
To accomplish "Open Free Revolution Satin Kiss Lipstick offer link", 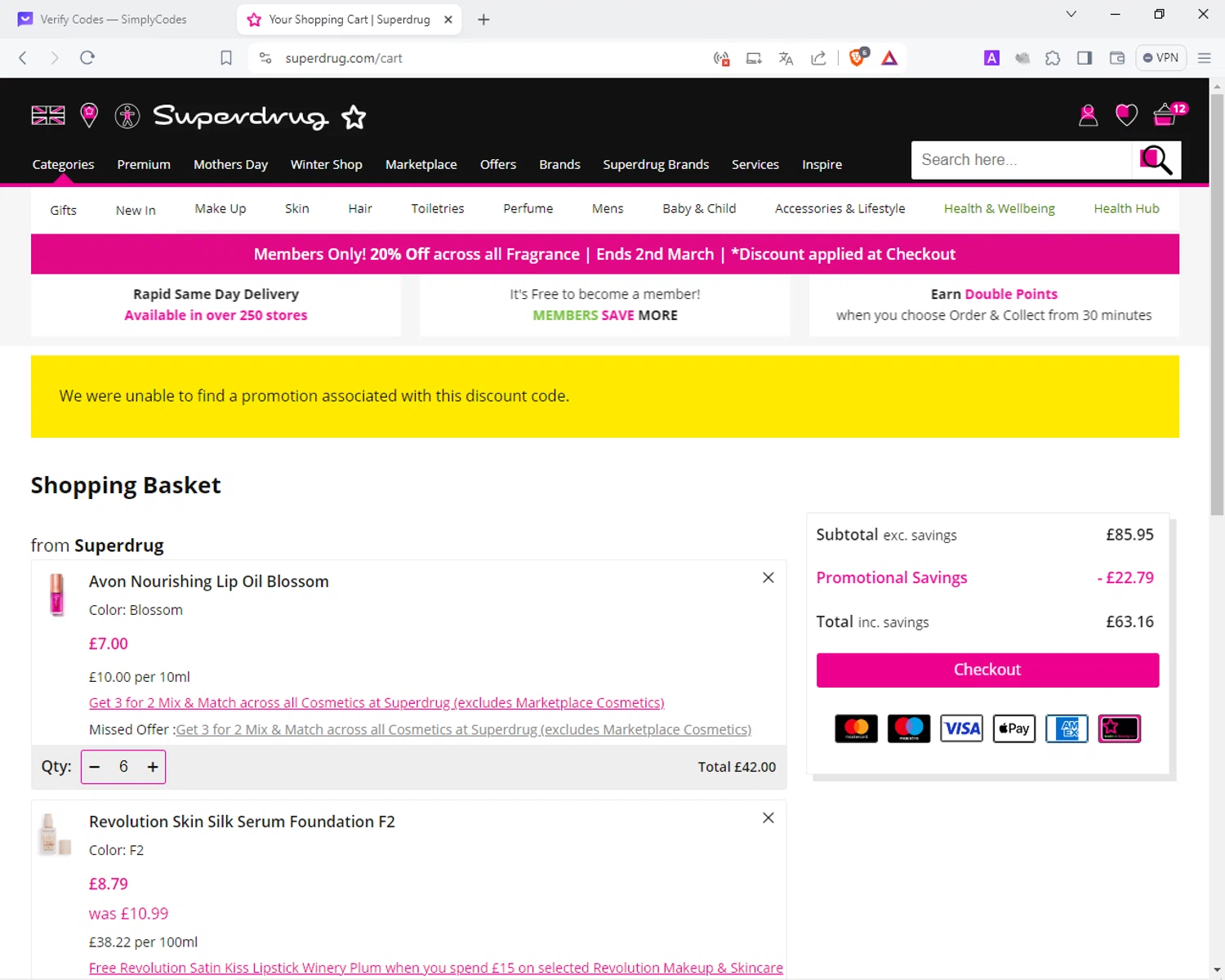I will (x=435, y=968).
